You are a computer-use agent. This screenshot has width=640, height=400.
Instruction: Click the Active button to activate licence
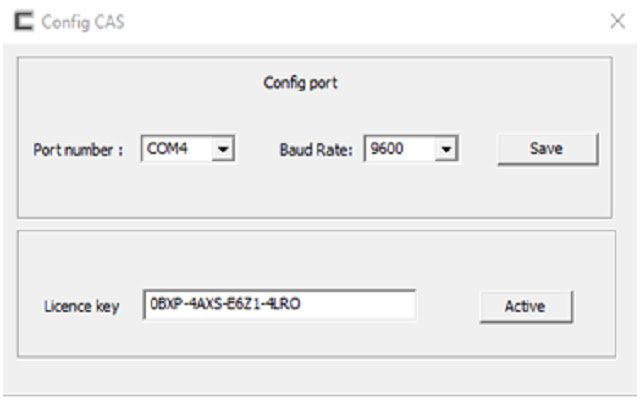coord(526,306)
